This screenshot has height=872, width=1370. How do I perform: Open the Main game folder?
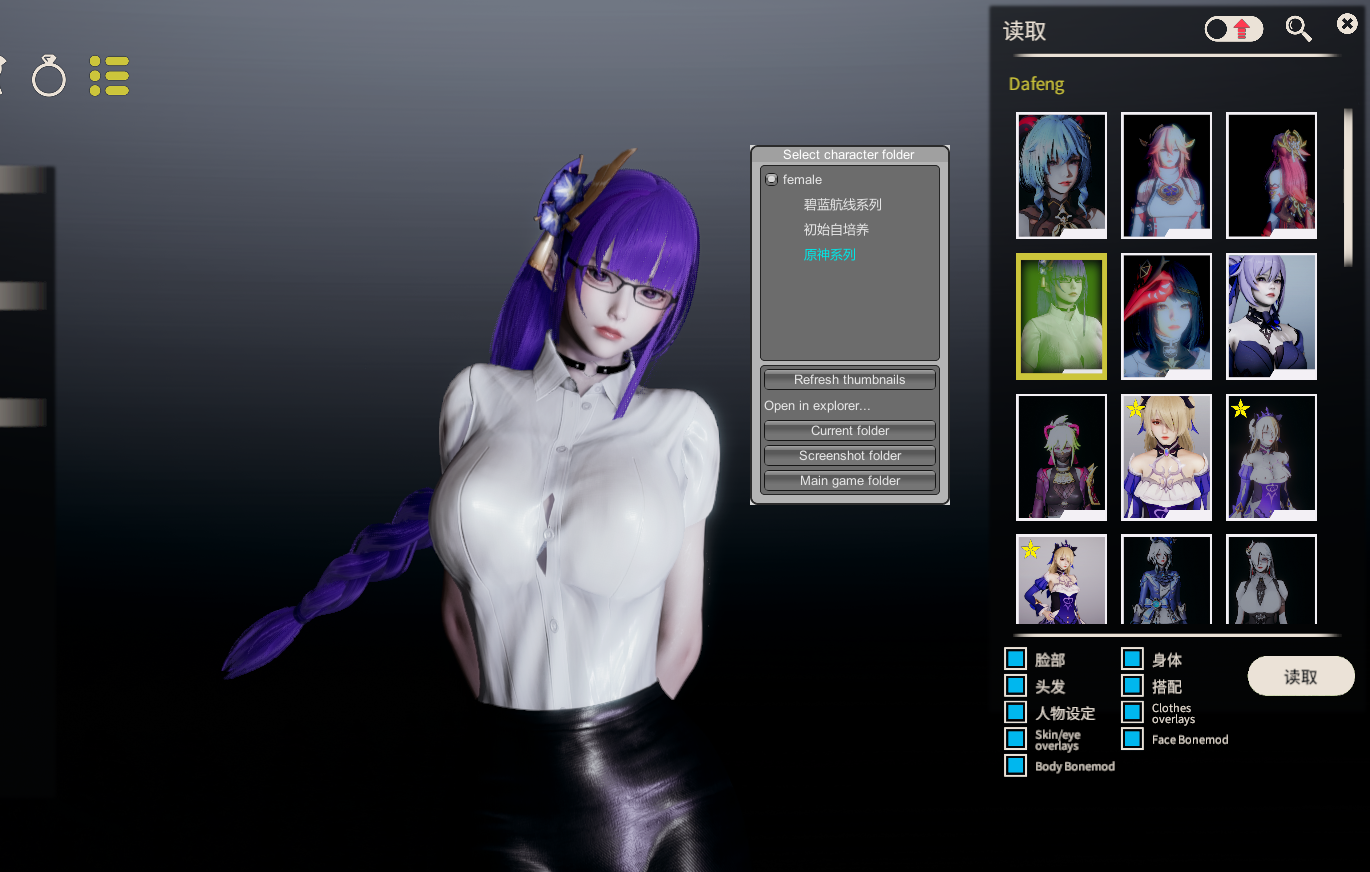coord(850,481)
